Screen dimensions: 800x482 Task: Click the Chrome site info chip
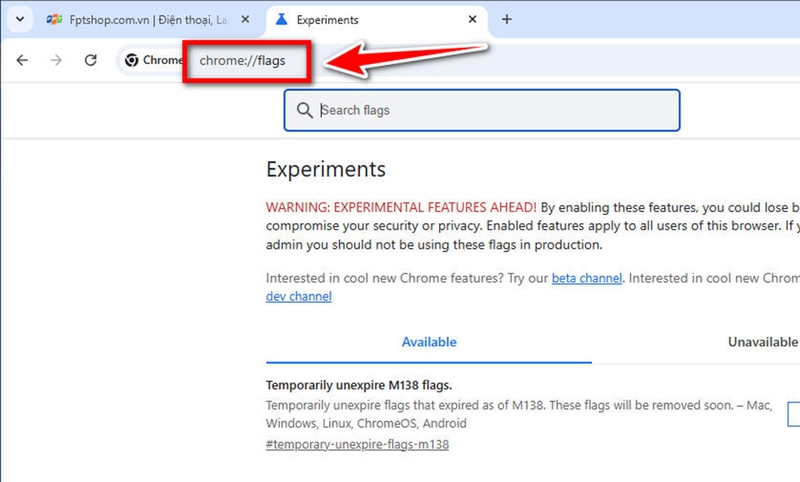pos(153,60)
